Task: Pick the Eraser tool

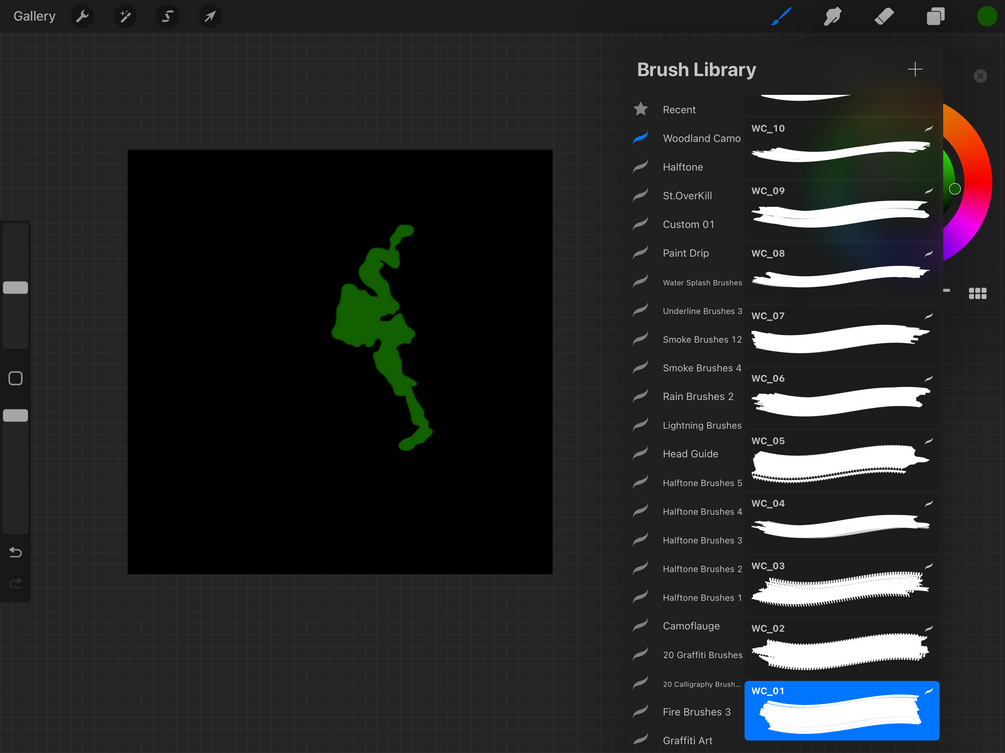Action: pos(884,16)
